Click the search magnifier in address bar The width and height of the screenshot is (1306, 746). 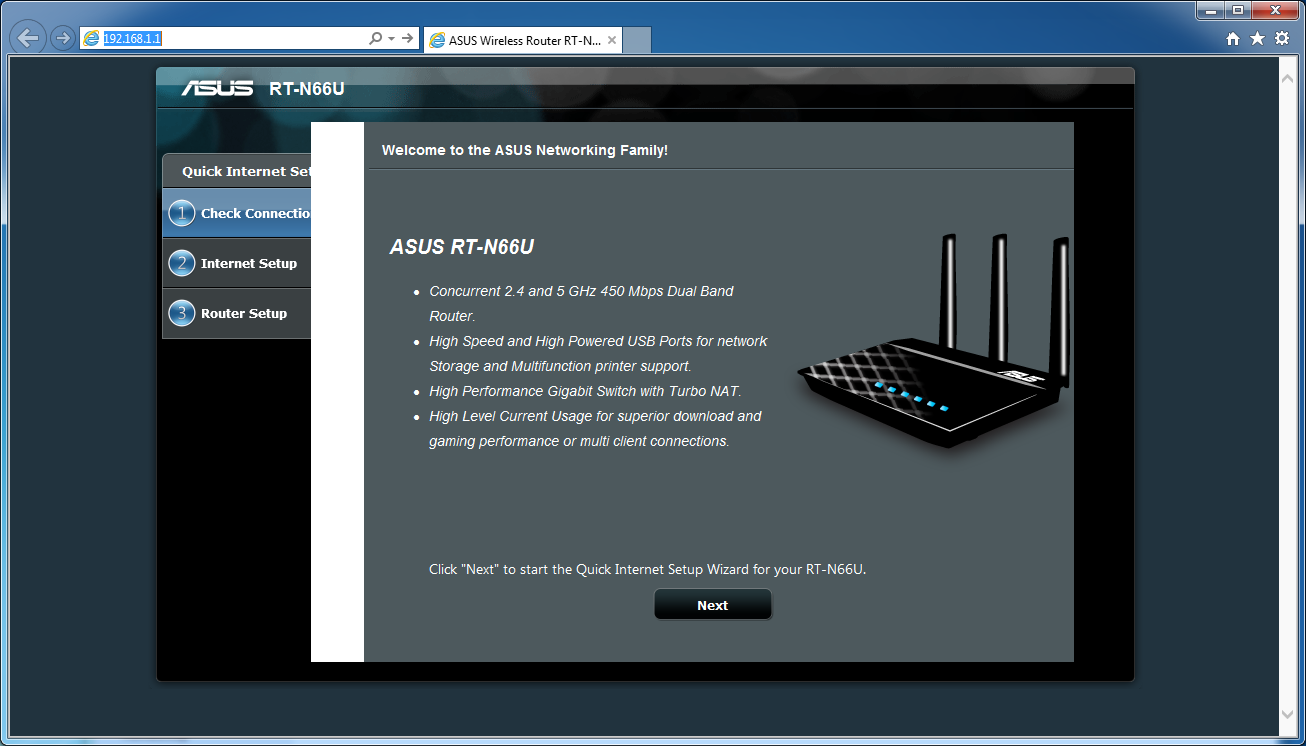pos(375,38)
